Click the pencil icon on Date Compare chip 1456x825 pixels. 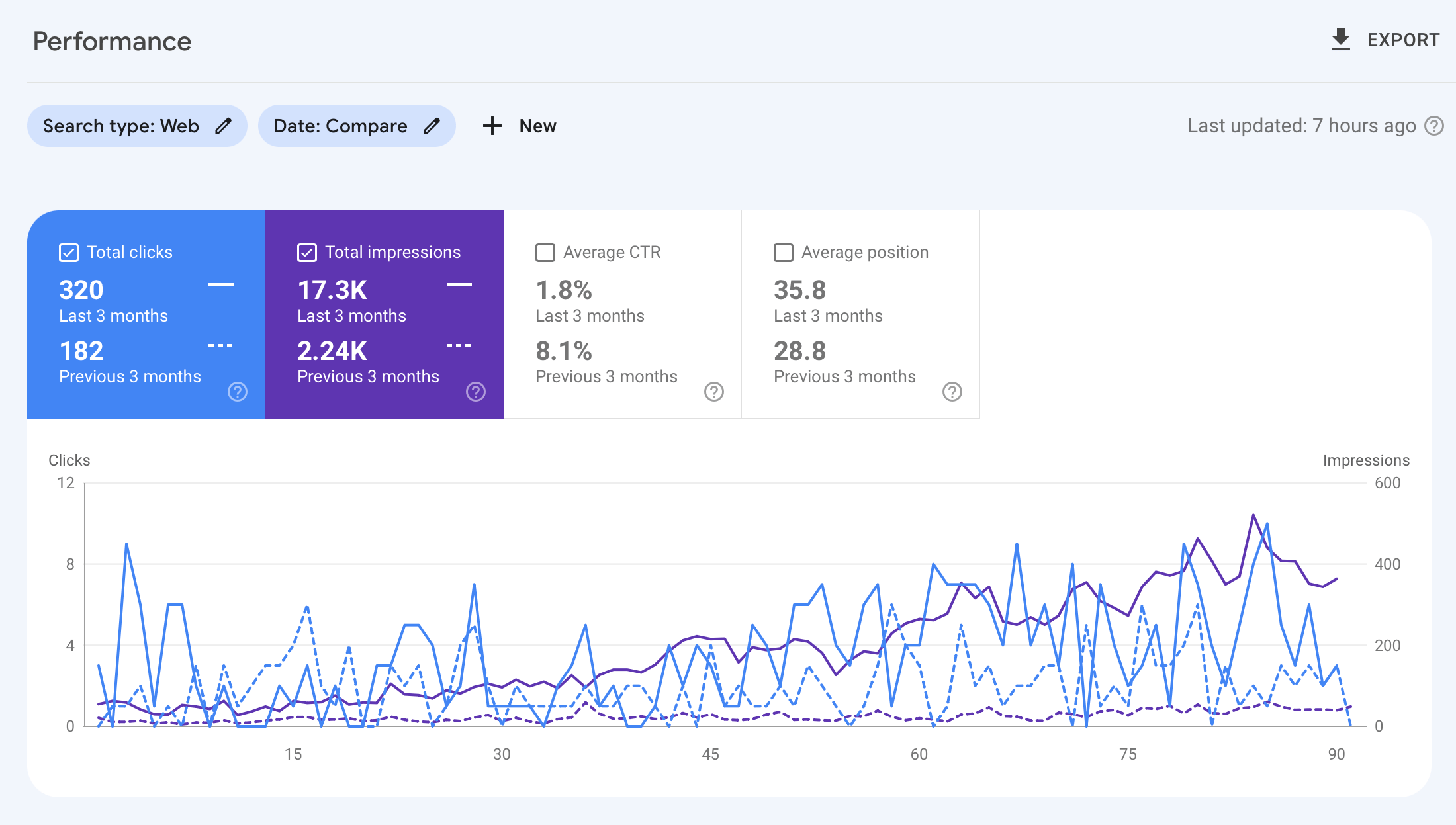[432, 126]
